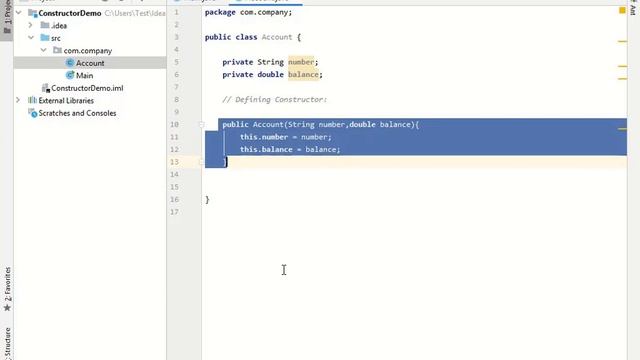Expand External Libraries node

pyautogui.click(x=18, y=100)
